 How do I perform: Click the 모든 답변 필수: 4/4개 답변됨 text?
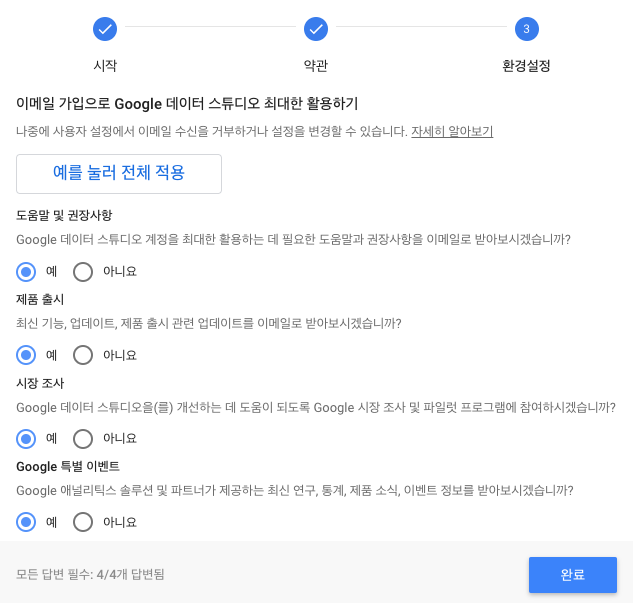[x=90, y=574]
